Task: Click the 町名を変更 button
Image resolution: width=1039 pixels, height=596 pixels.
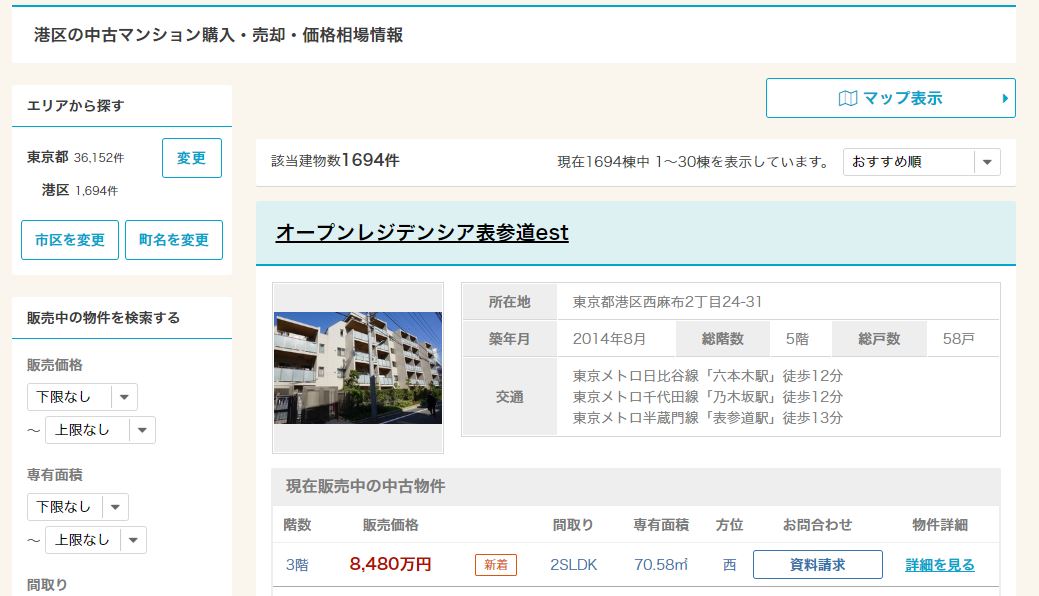Action: click(174, 240)
